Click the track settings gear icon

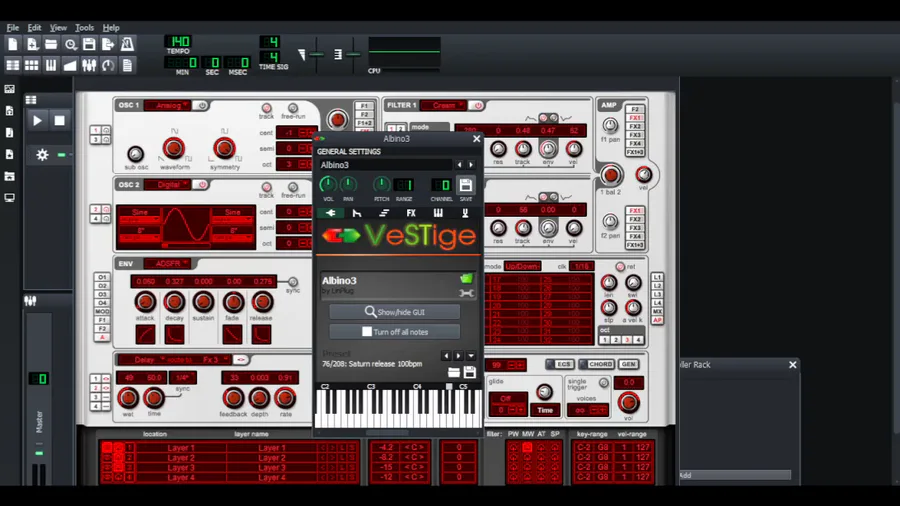click(x=42, y=154)
